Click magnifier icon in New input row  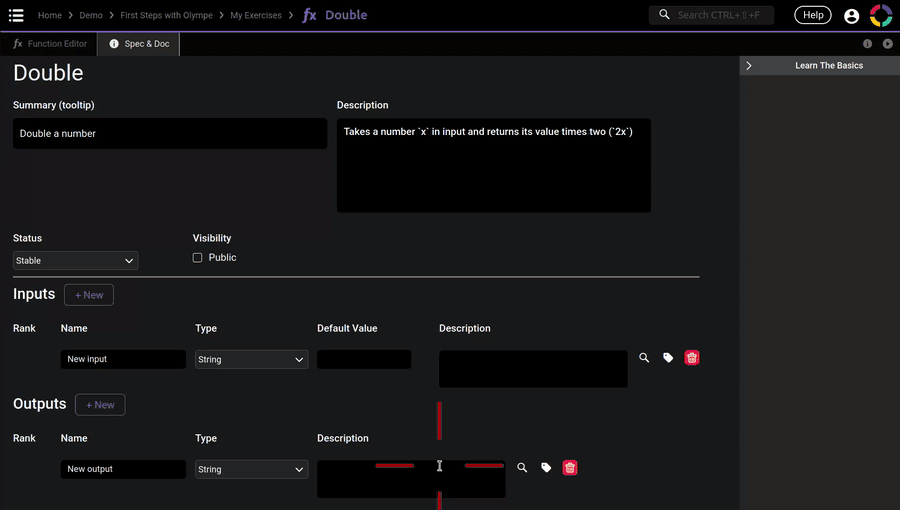tap(644, 358)
